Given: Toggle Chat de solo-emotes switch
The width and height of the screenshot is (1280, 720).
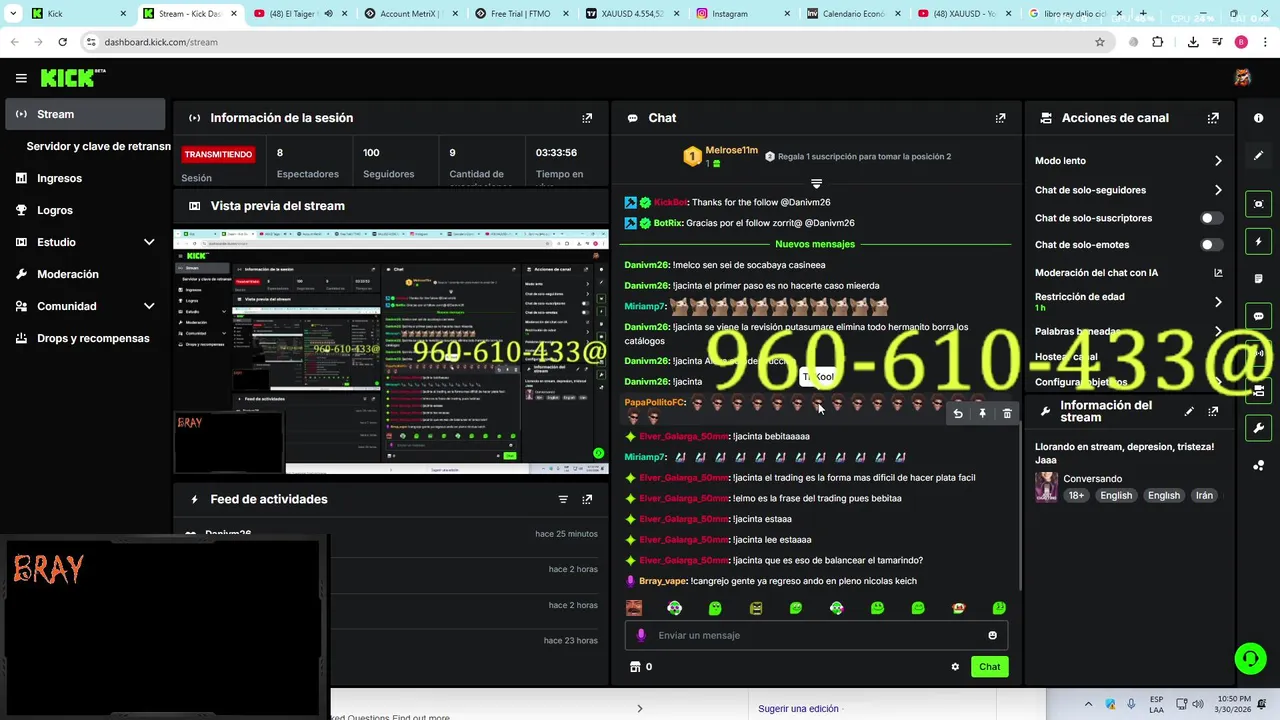Looking at the screenshot, I should click(x=1211, y=245).
